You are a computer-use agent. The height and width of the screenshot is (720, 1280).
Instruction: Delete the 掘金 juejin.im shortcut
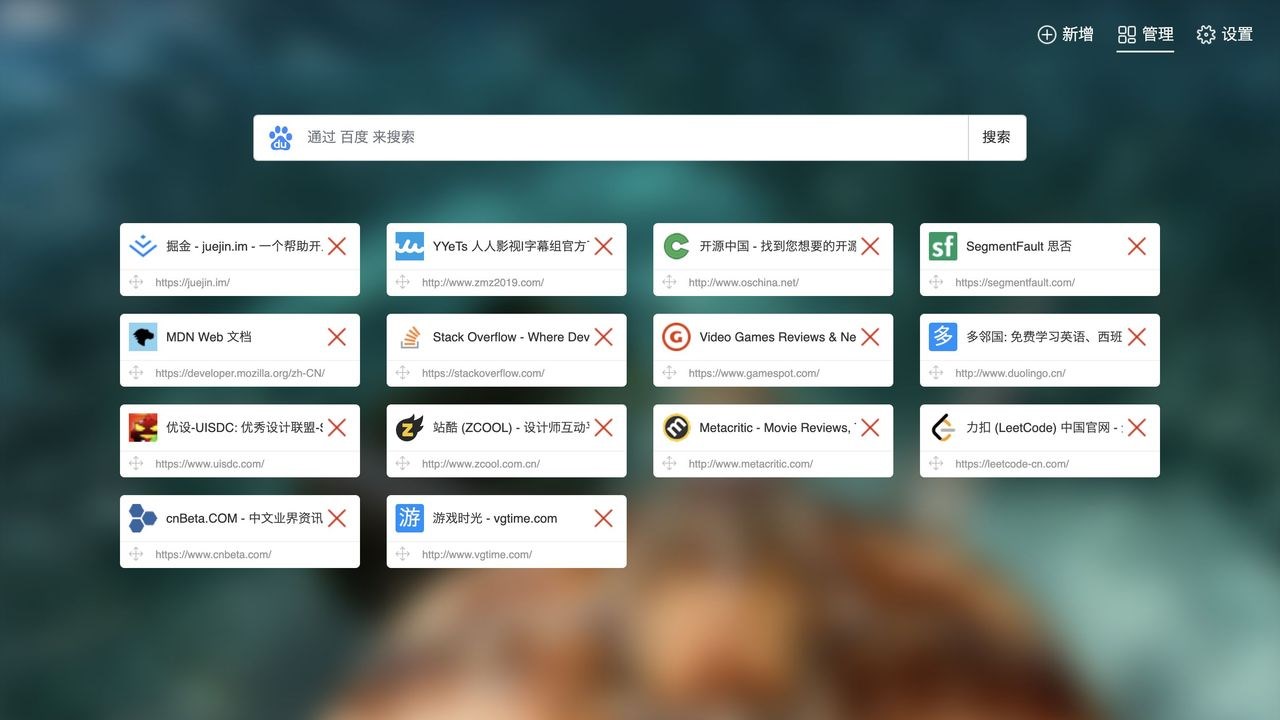337,246
